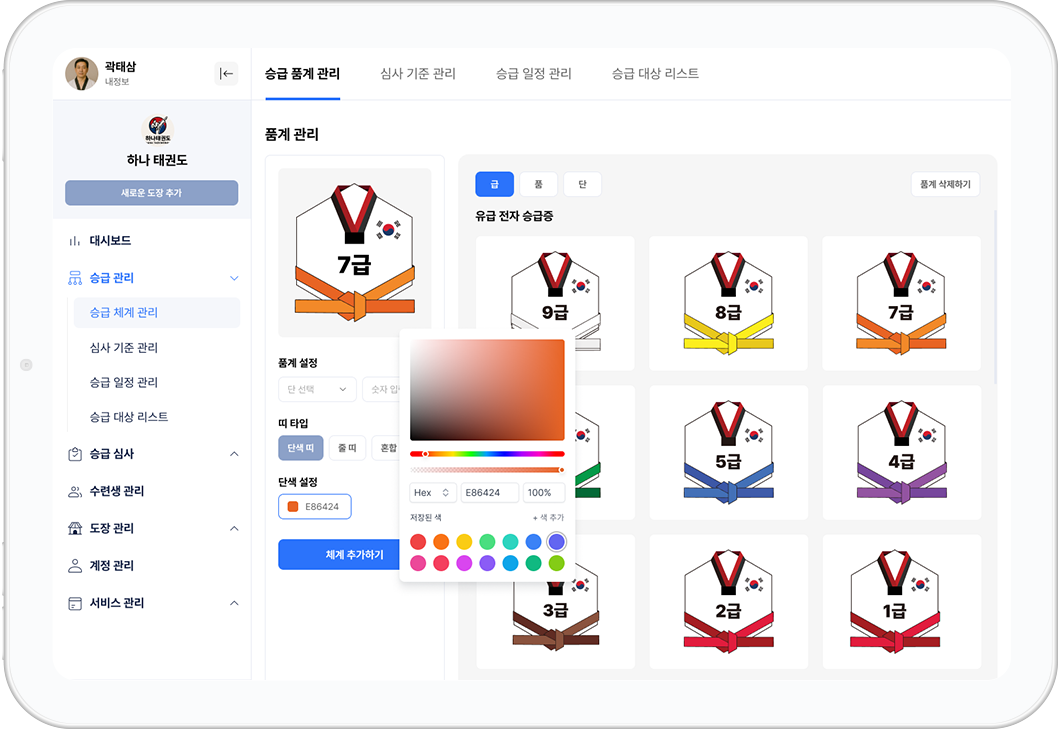Select the 품 grade filter toggle
The height and width of the screenshot is (730, 1058).
click(x=538, y=184)
